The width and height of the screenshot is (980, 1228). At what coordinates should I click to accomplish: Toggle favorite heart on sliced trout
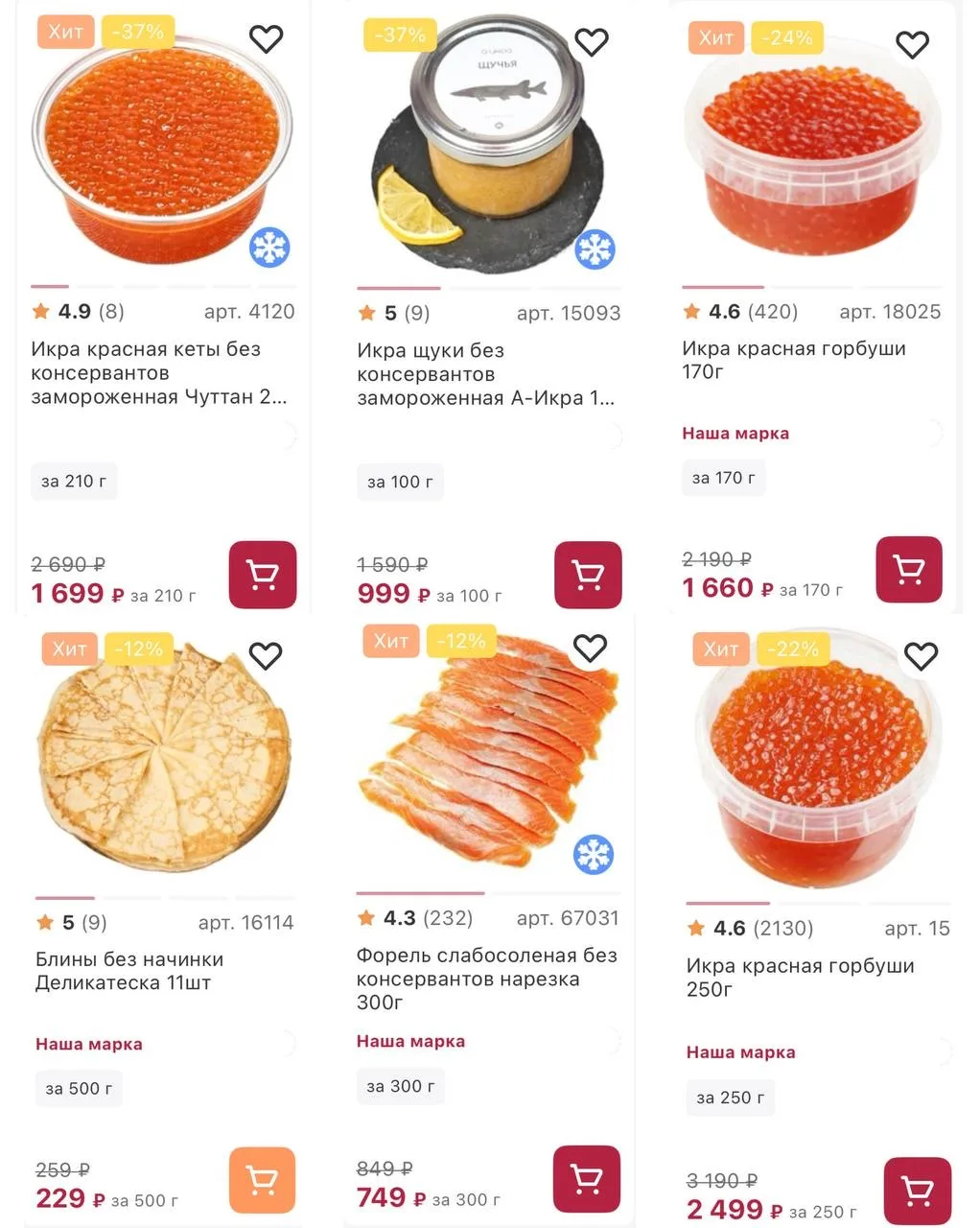[x=590, y=649]
